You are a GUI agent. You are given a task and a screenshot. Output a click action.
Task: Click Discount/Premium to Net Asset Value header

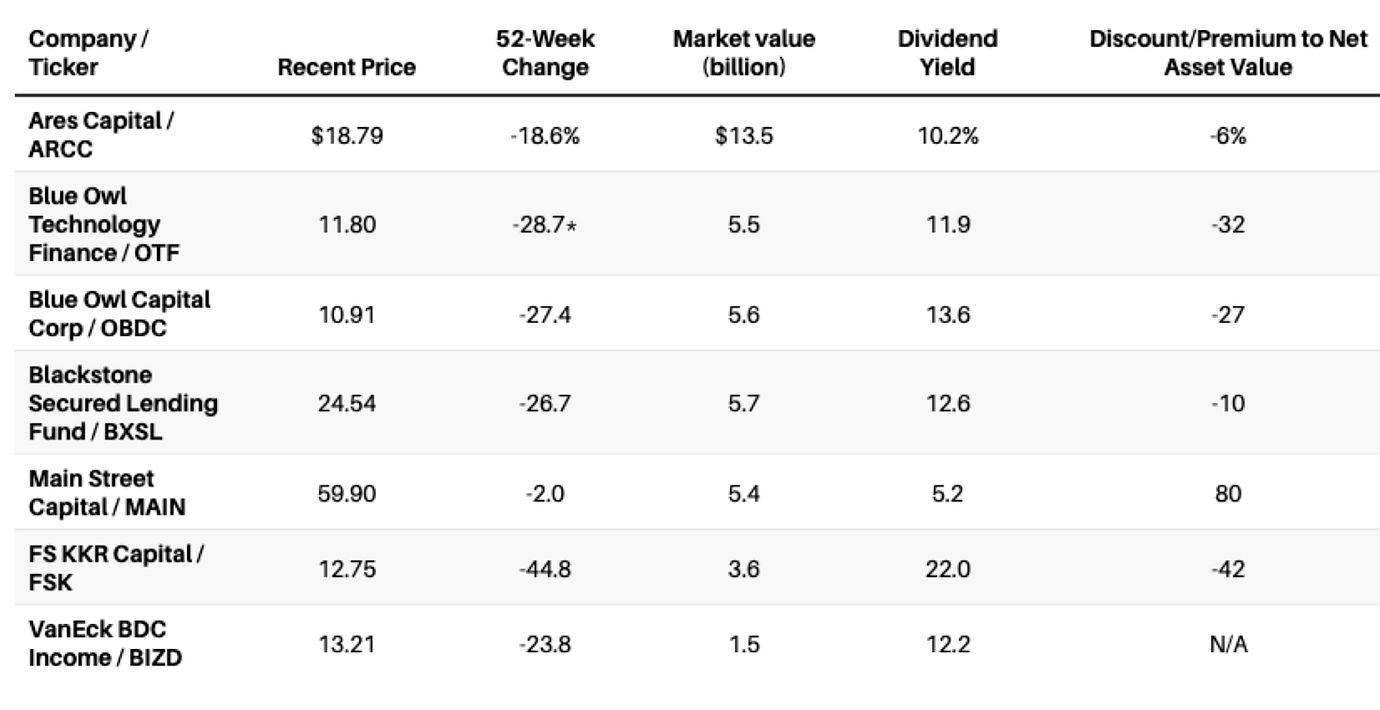click(1228, 54)
